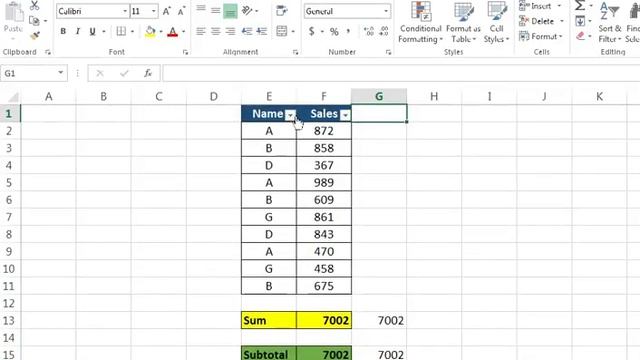
Task: Open the Calibri font name dropdown
Action: [x=125, y=11]
